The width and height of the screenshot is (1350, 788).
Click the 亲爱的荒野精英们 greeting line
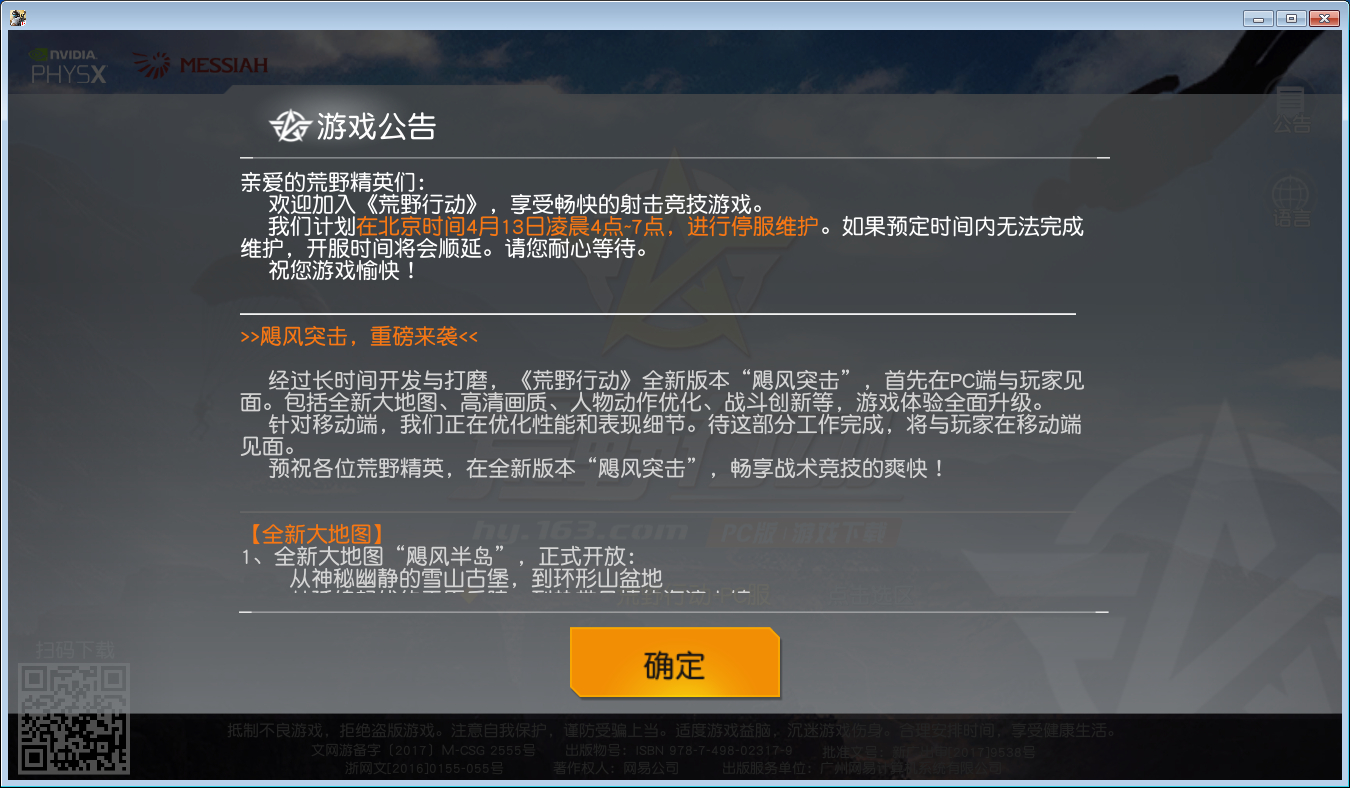coord(333,182)
